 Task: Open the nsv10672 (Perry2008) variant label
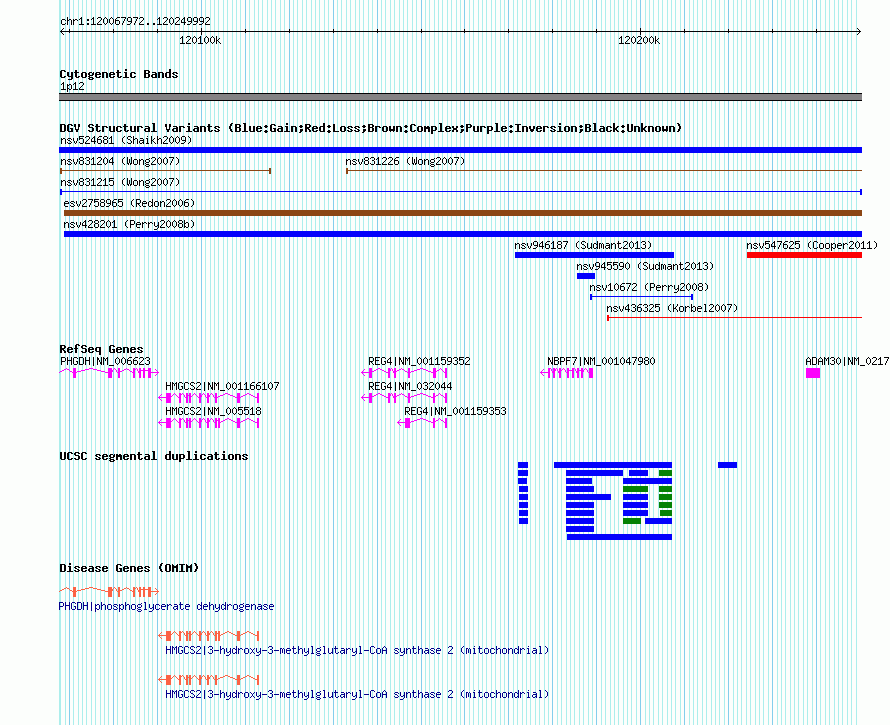tap(649, 287)
